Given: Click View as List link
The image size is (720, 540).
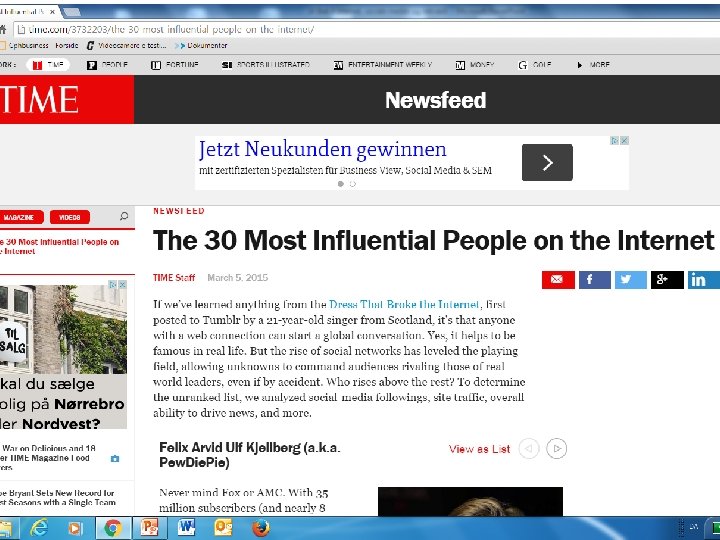Looking at the screenshot, I should [479, 449].
